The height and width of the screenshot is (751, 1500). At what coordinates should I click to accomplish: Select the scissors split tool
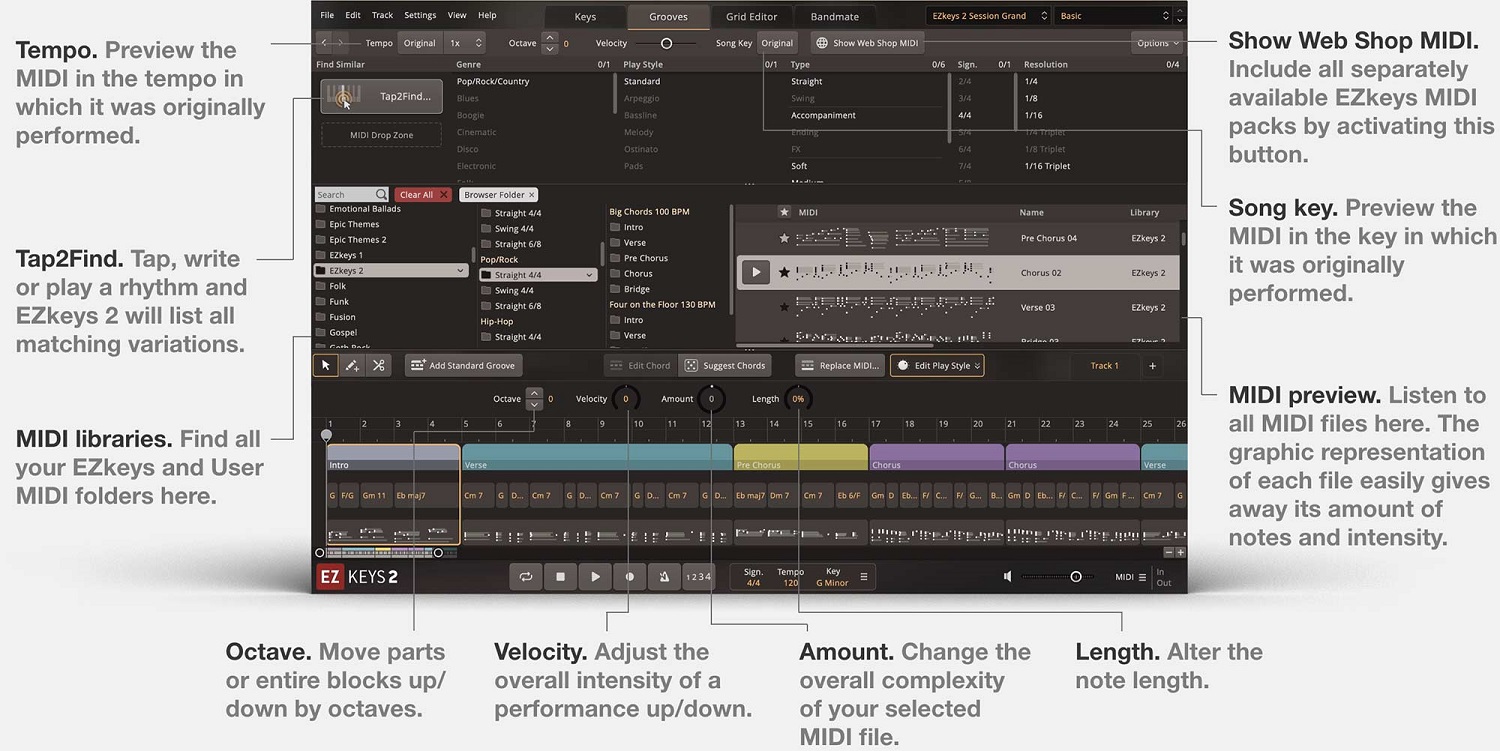378,366
